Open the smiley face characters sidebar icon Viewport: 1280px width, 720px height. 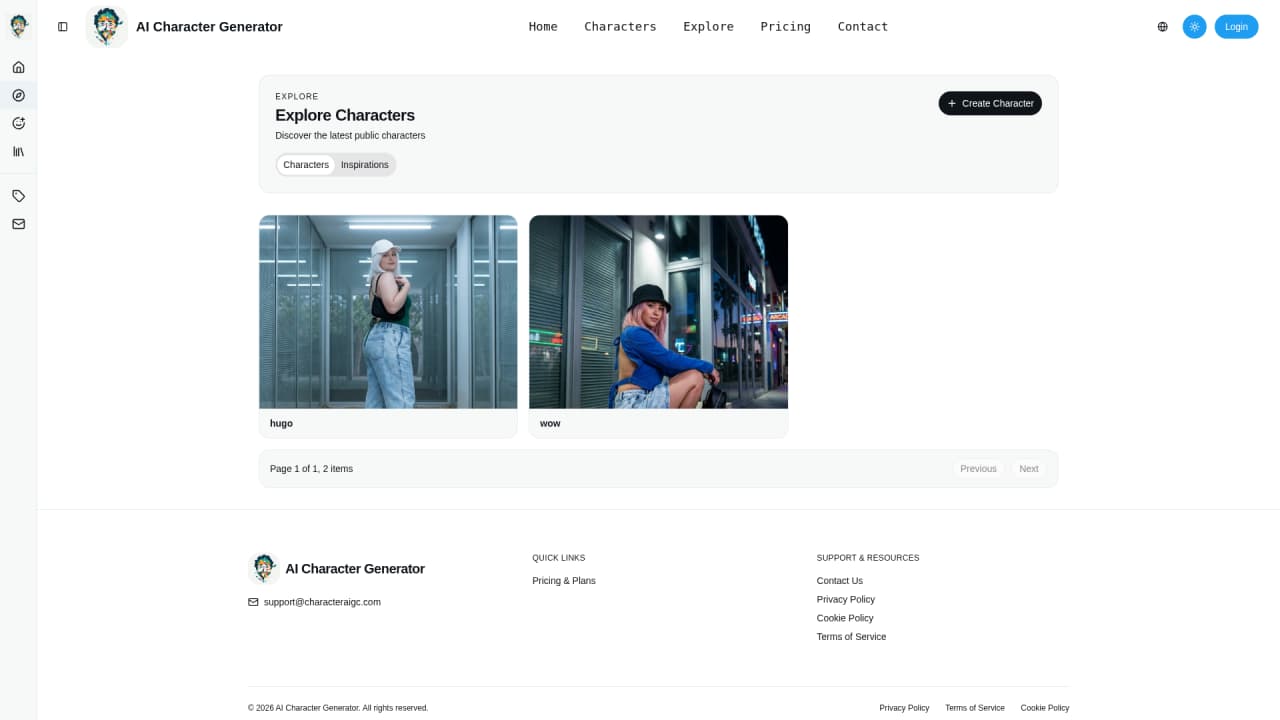click(18, 123)
